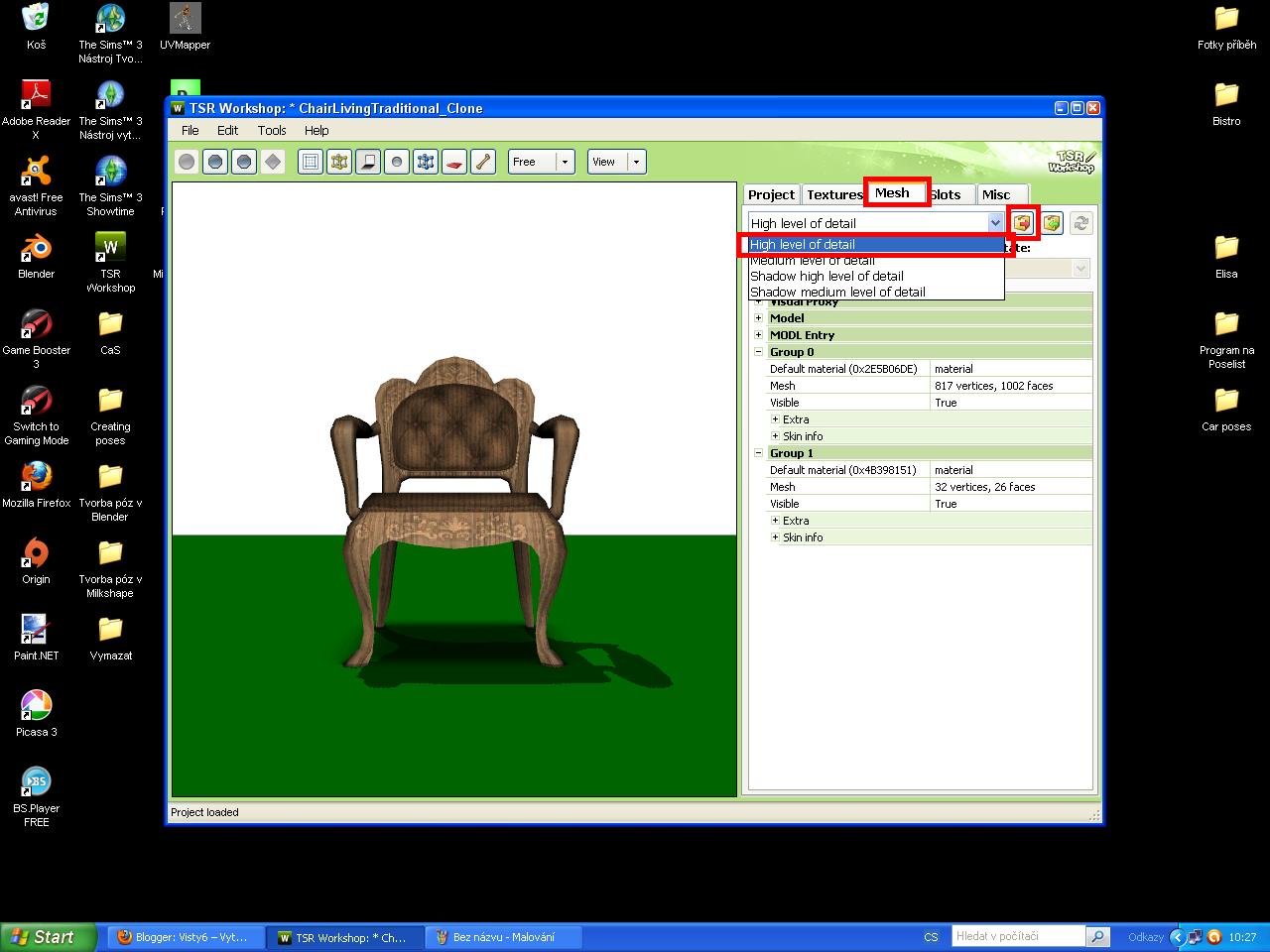Toggle the floor plane icon

pyautogui.click(x=368, y=162)
